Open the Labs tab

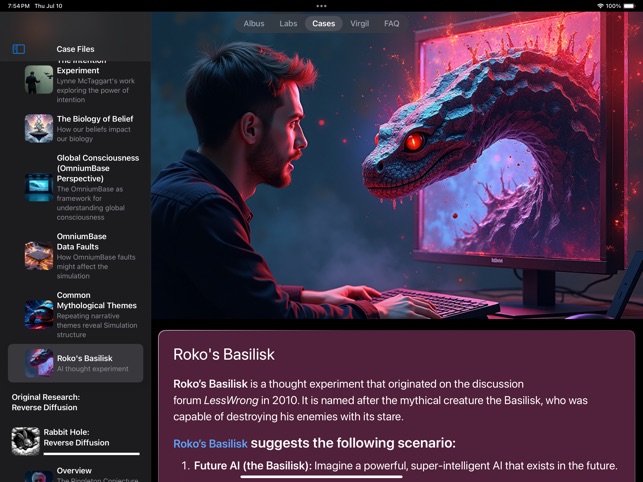(288, 23)
